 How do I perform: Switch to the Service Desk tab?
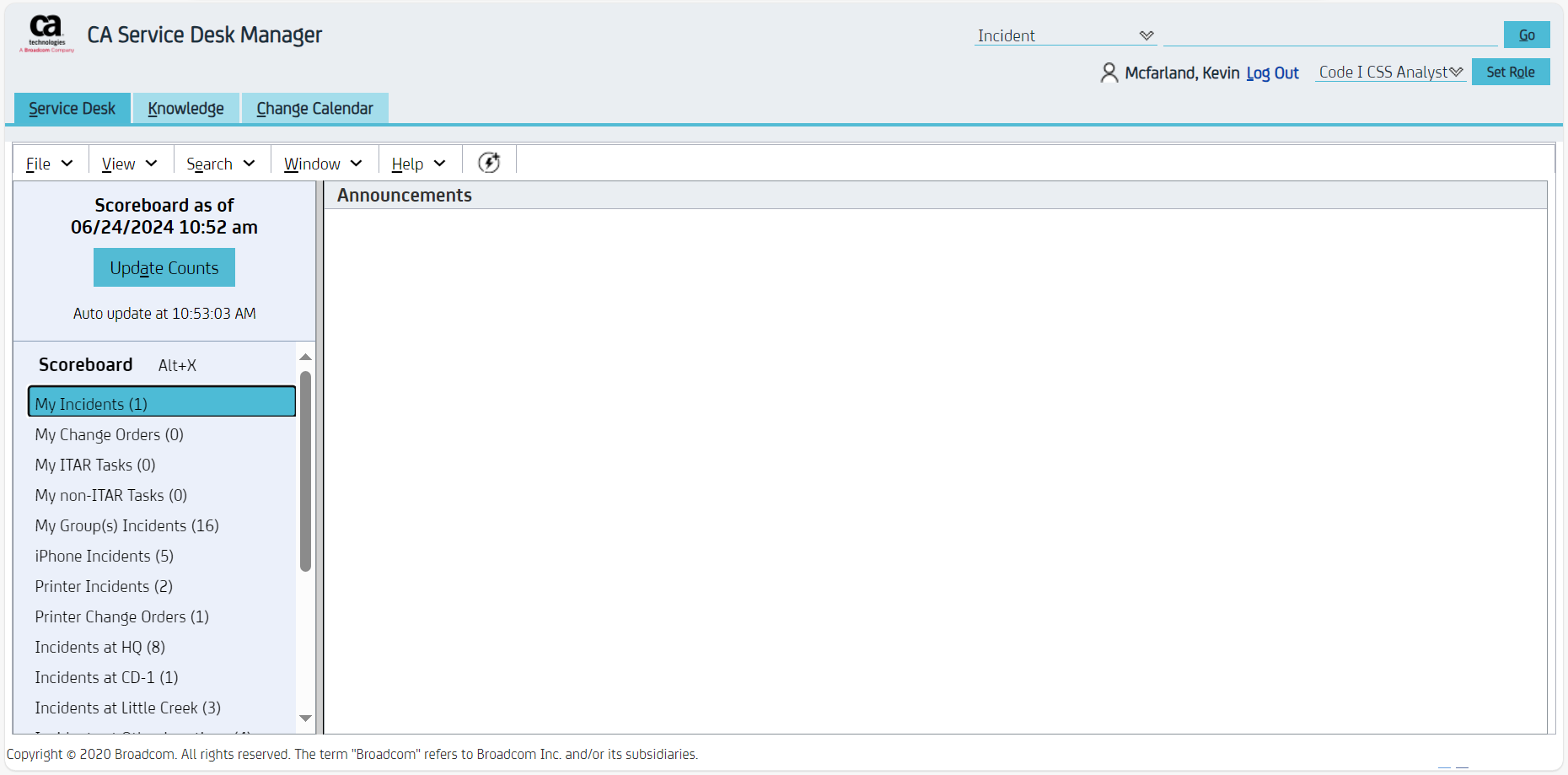tap(72, 108)
